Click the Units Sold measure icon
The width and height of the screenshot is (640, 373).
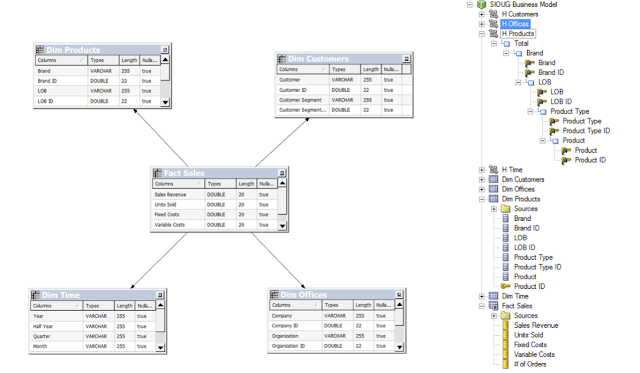506,335
